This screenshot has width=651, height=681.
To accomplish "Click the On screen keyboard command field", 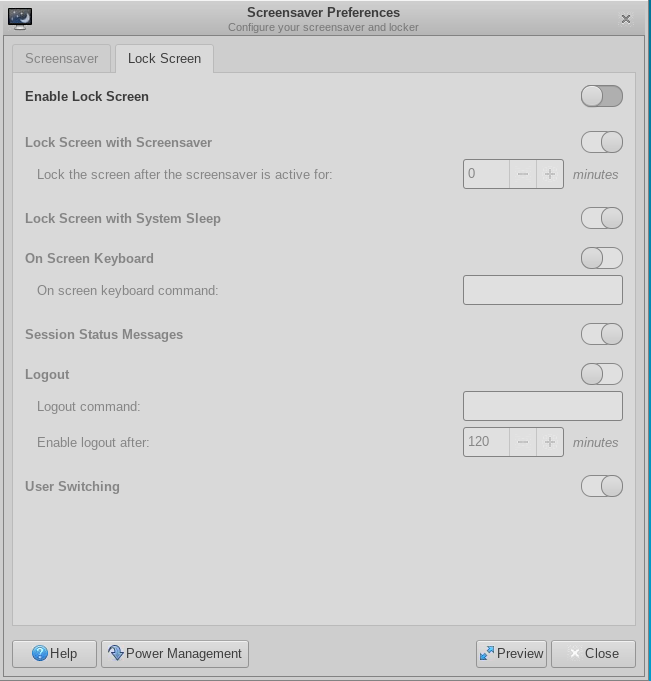I will point(543,290).
